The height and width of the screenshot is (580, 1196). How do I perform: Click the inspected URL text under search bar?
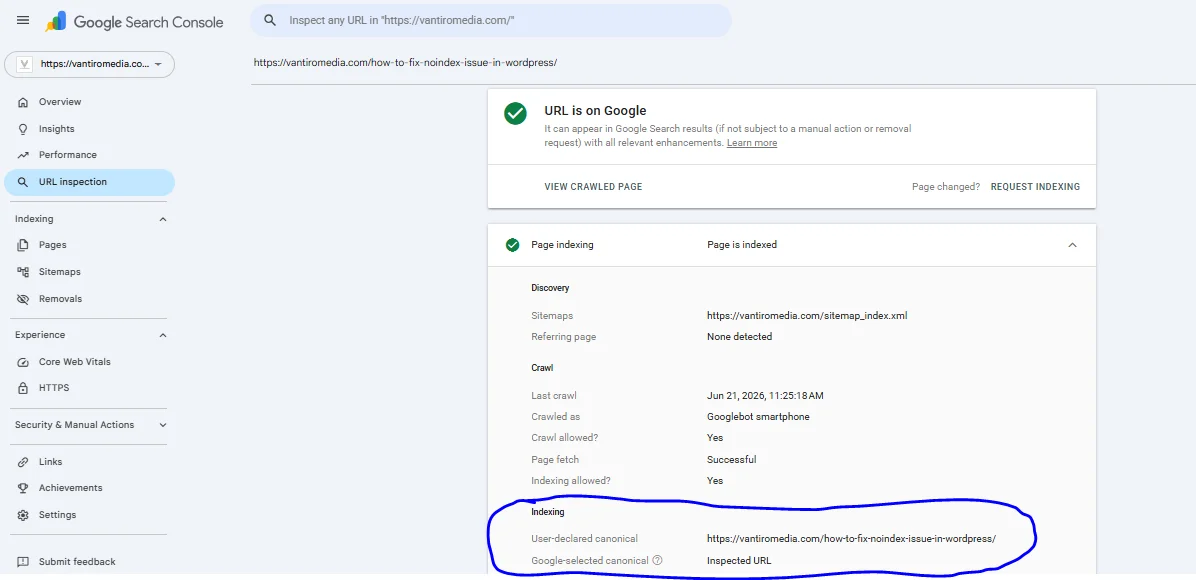click(406, 62)
